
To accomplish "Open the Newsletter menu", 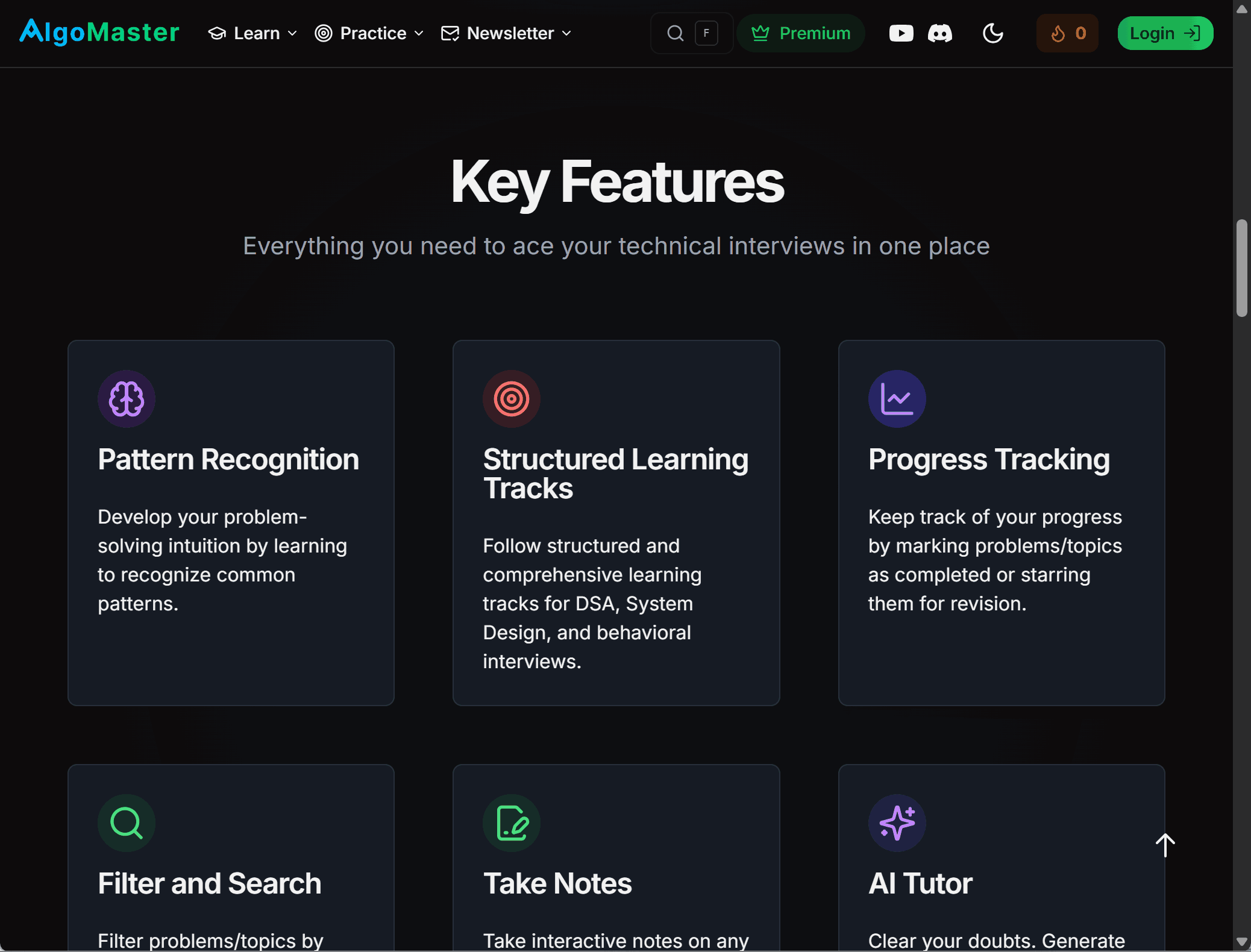I will pyautogui.click(x=506, y=33).
